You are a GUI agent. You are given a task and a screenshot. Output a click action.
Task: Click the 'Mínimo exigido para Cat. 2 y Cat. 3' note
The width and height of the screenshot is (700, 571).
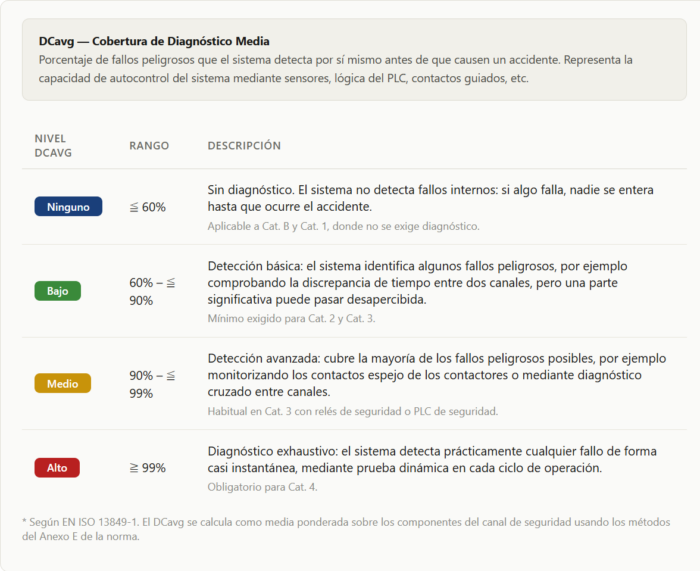click(x=291, y=319)
